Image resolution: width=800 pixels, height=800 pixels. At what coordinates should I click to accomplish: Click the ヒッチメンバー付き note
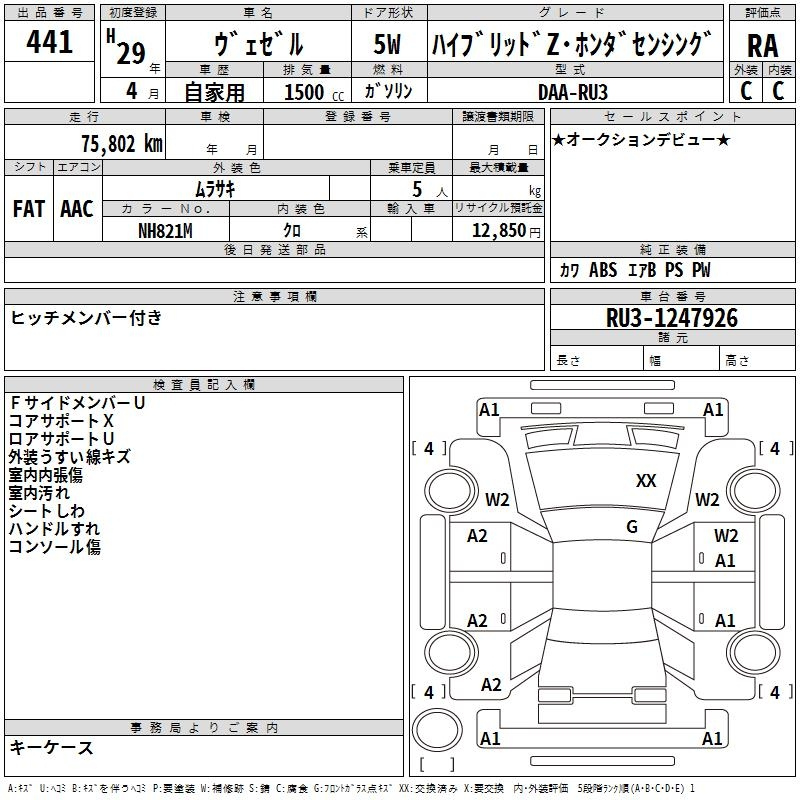click(x=86, y=318)
